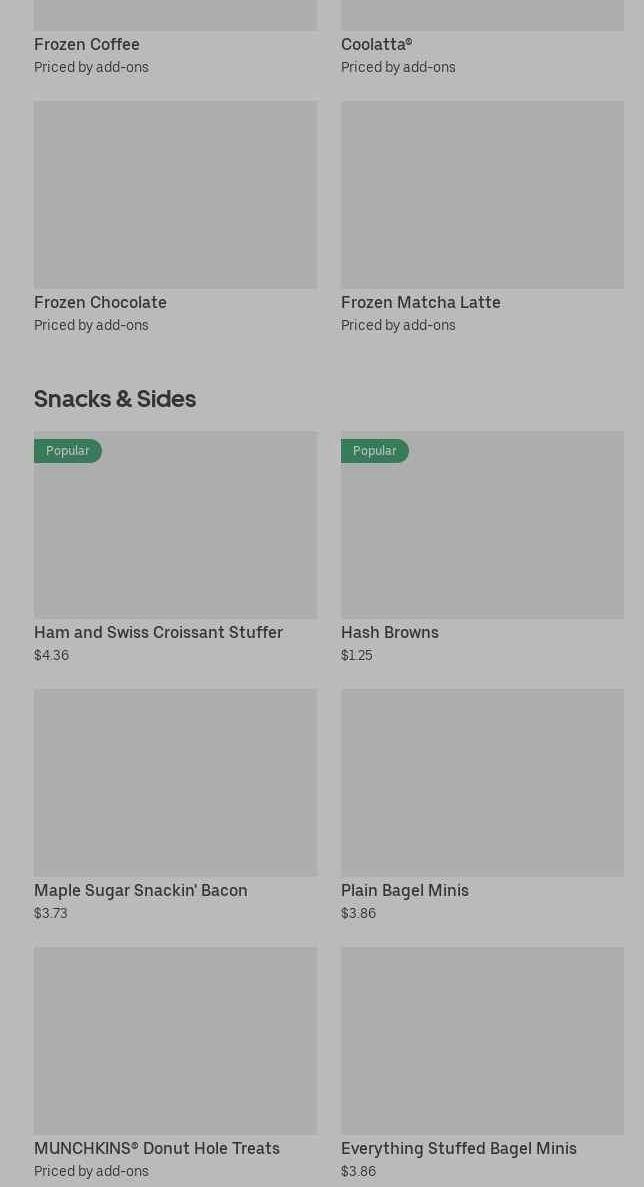Open the MUNCHKINS Donut Hole Treats image
Viewport: 644px width, 1187px height.
tap(175, 1040)
